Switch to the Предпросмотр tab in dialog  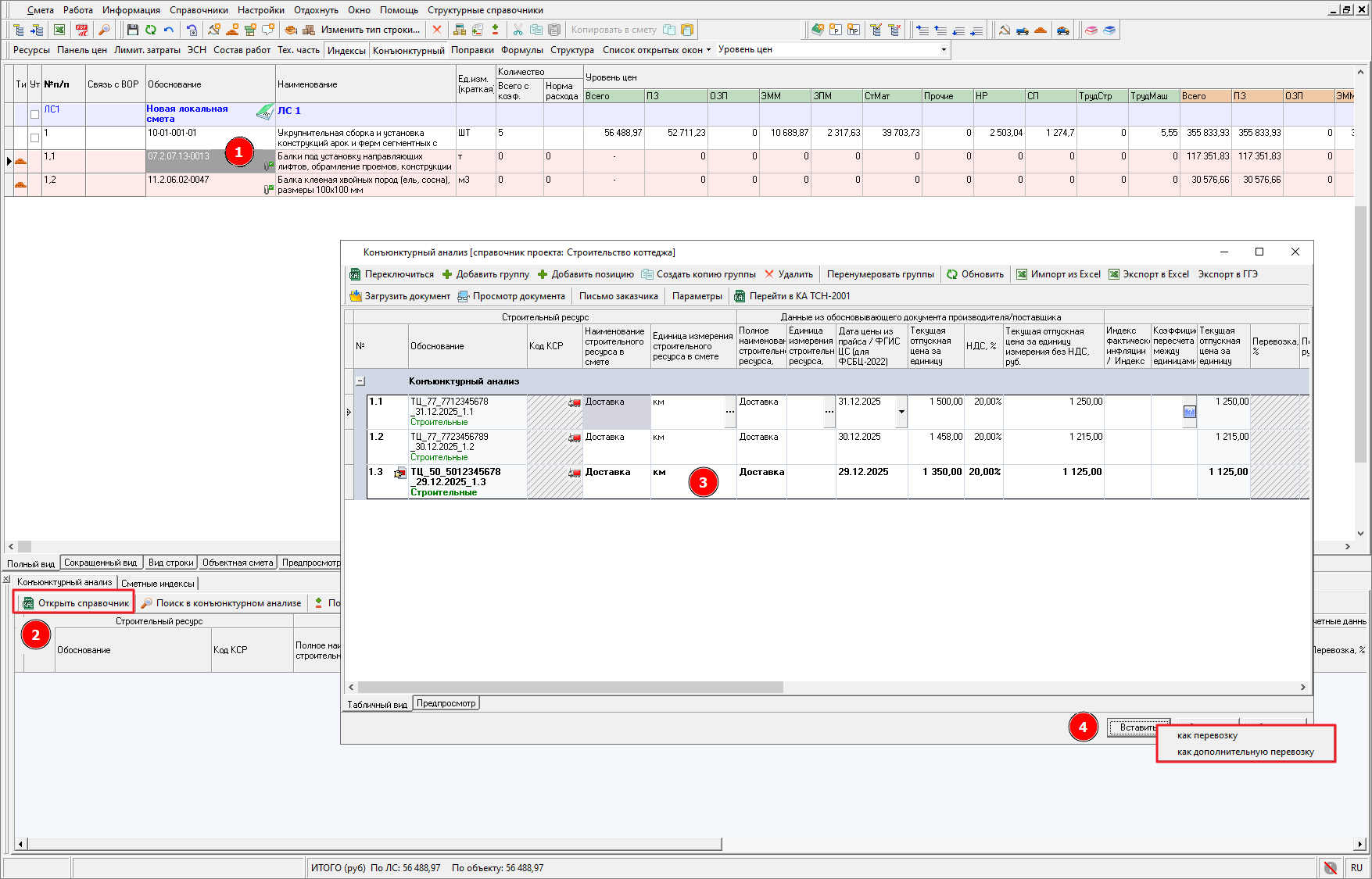pyautogui.click(x=446, y=703)
